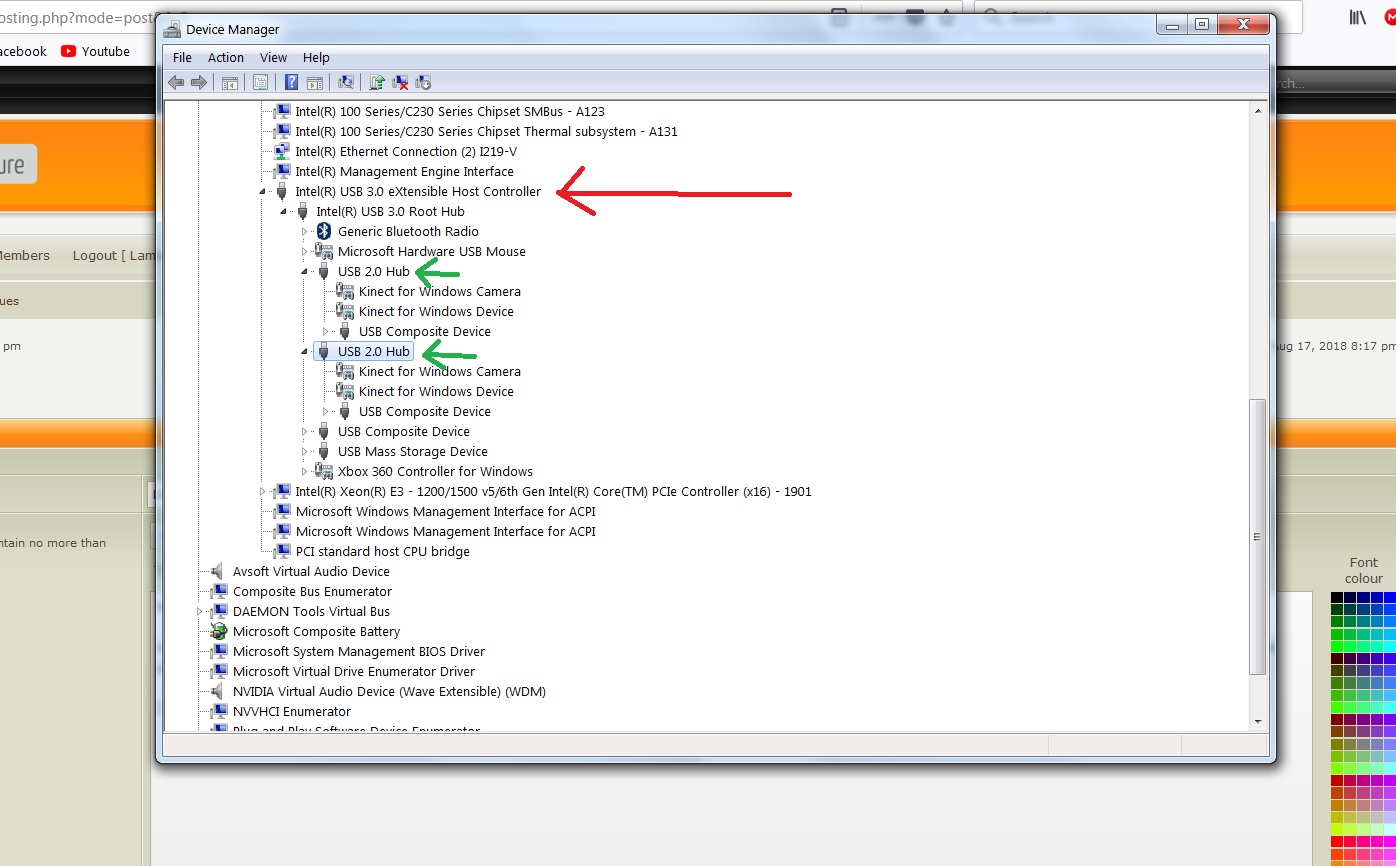This screenshot has height=866, width=1396.
Task: Select Intel(R) USB 3.0 eXtensible Host Controller label
Action: 418,191
